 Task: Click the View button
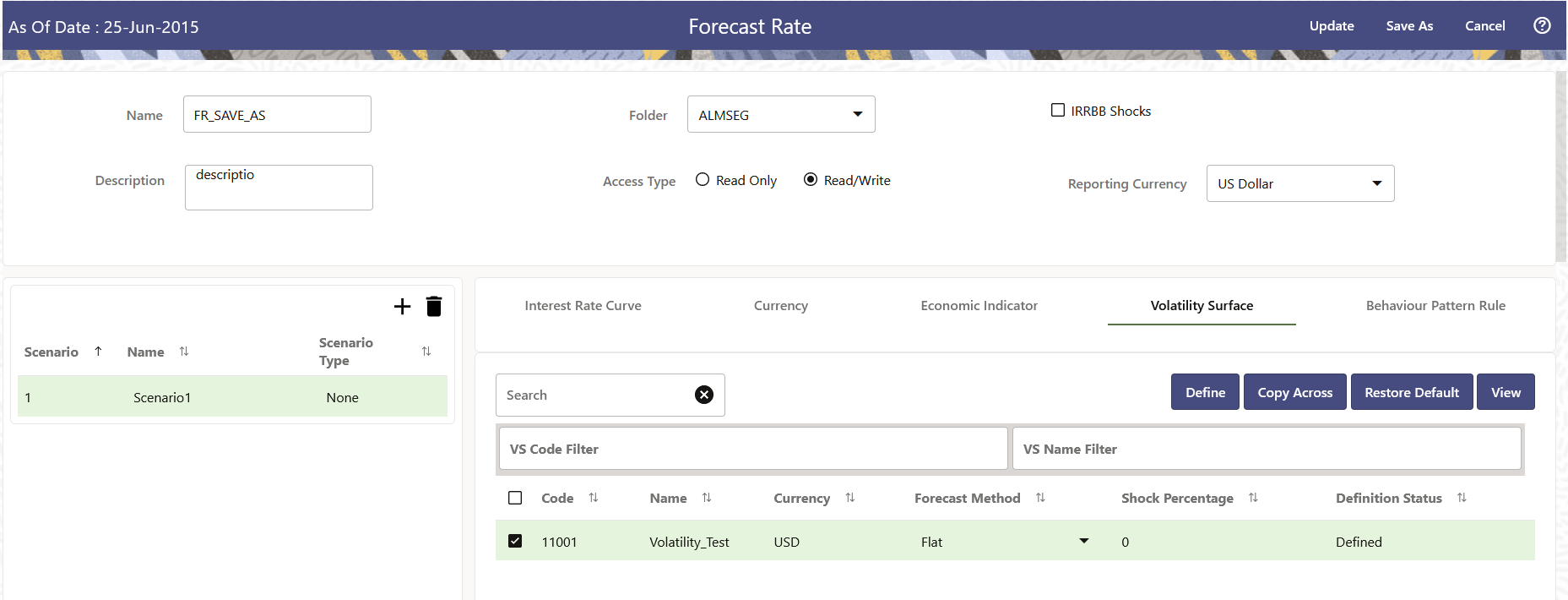click(1506, 392)
